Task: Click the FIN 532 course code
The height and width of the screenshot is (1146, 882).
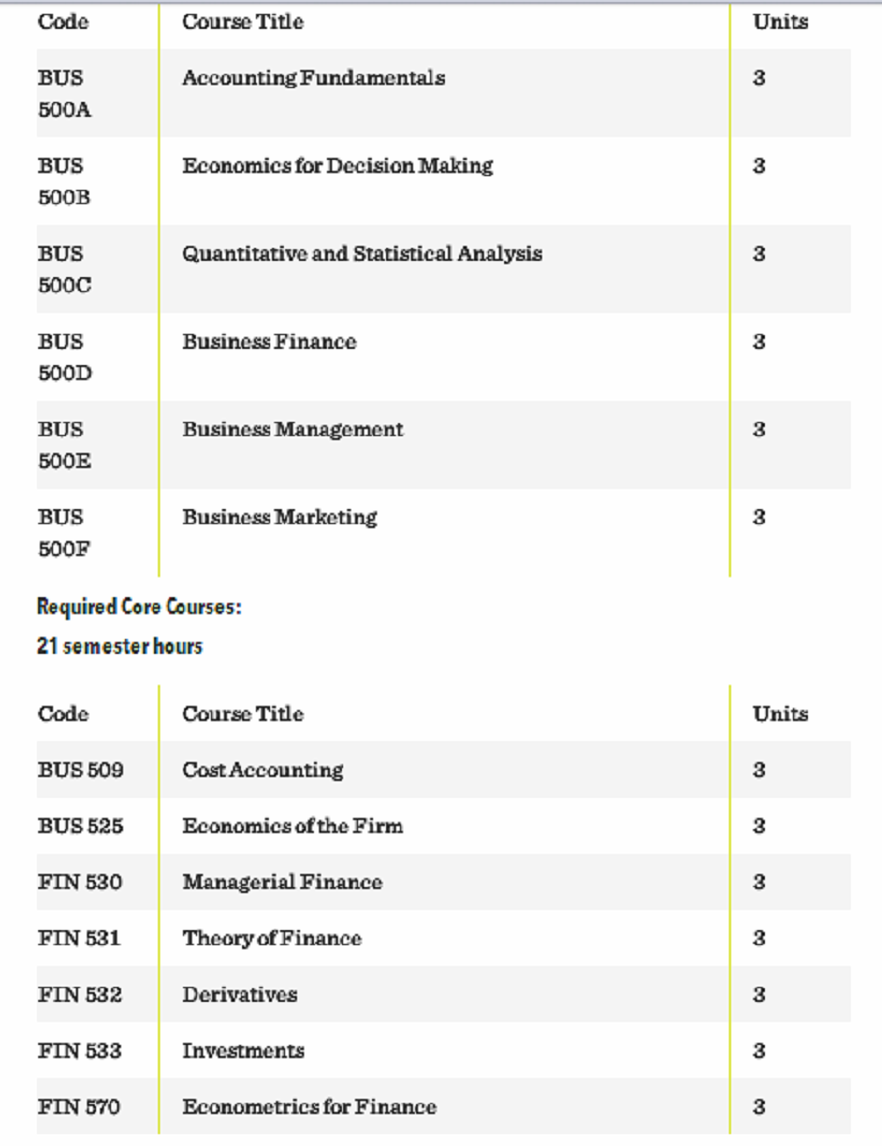Action: 80,994
